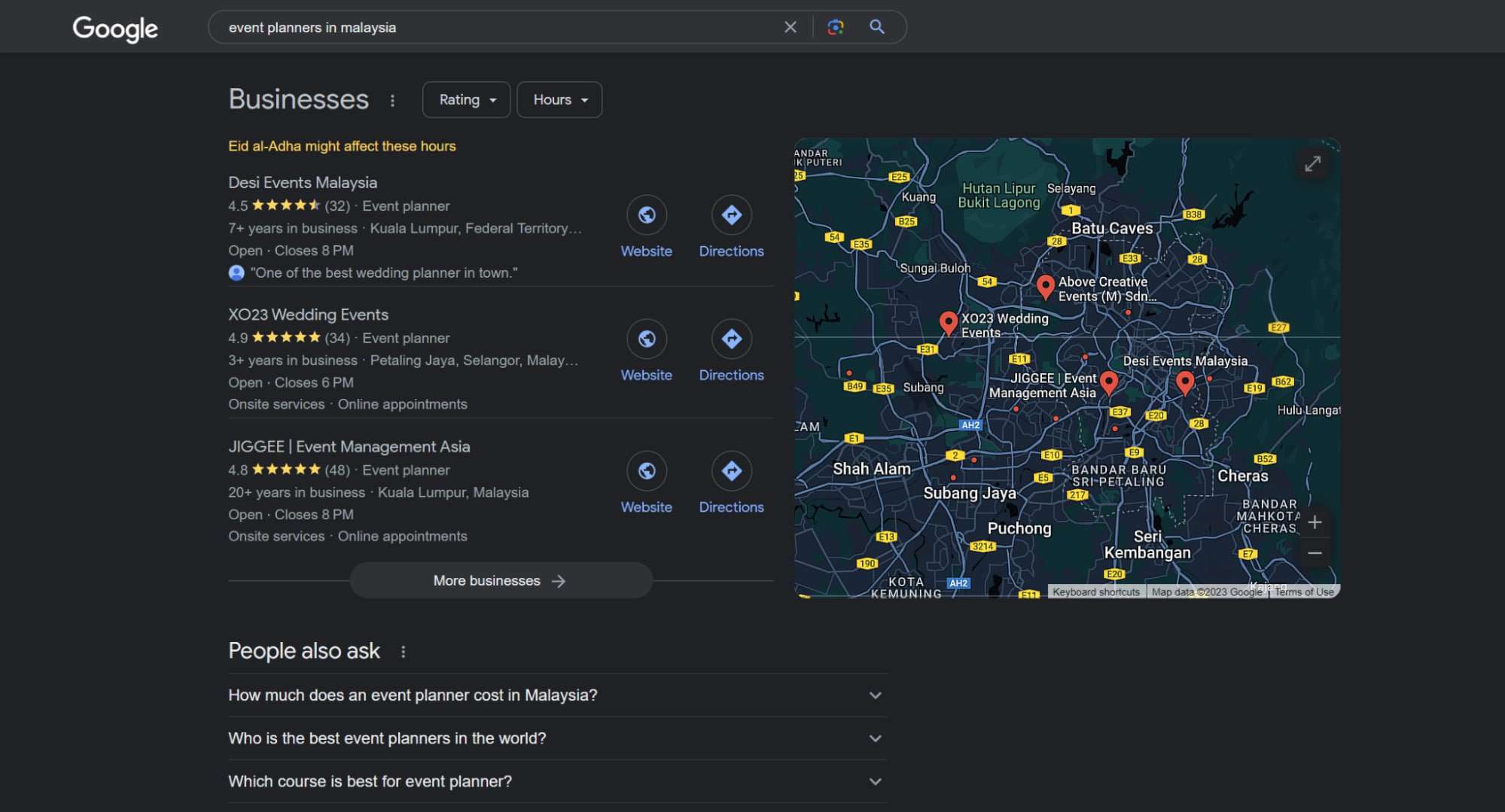This screenshot has height=812, width=1505.
Task: Clear the search box with X icon
Action: 790,27
